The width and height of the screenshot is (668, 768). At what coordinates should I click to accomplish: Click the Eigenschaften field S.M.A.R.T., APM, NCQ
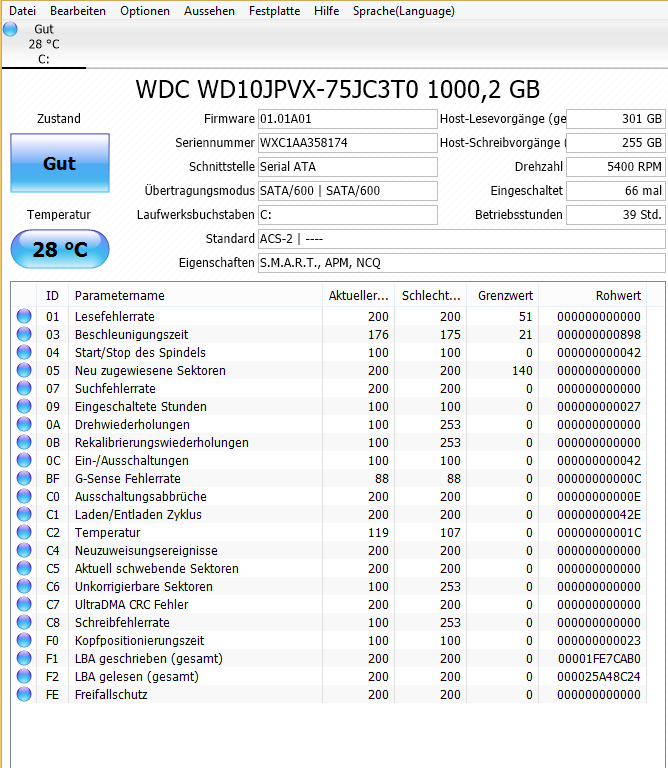pos(462,263)
